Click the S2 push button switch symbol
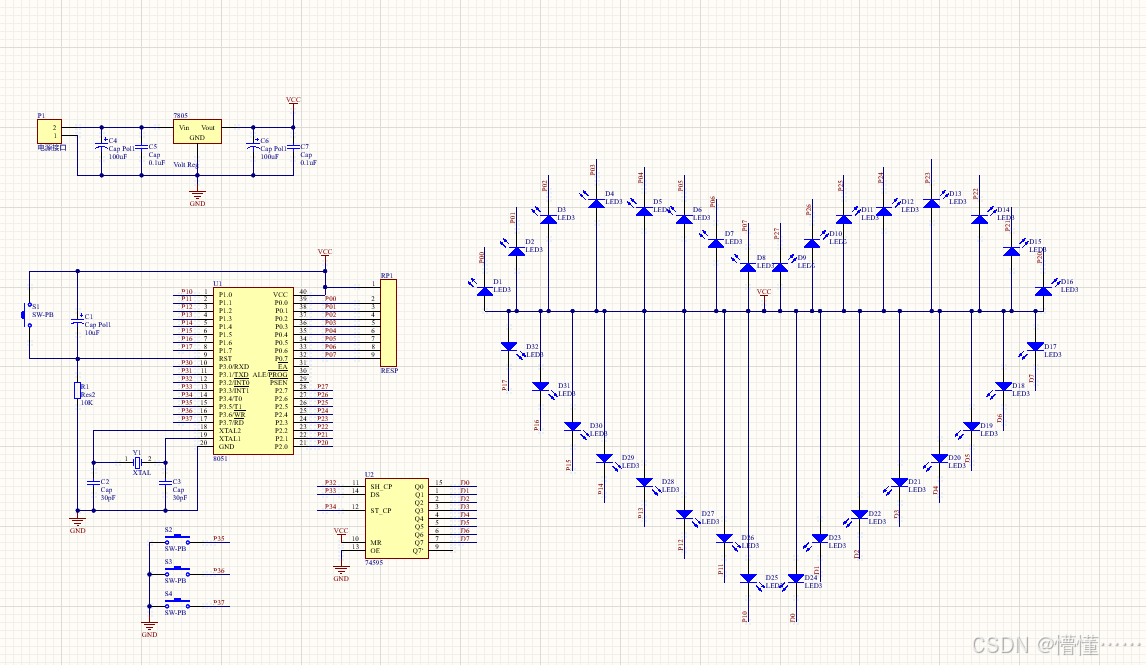 pyautogui.click(x=178, y=540)
